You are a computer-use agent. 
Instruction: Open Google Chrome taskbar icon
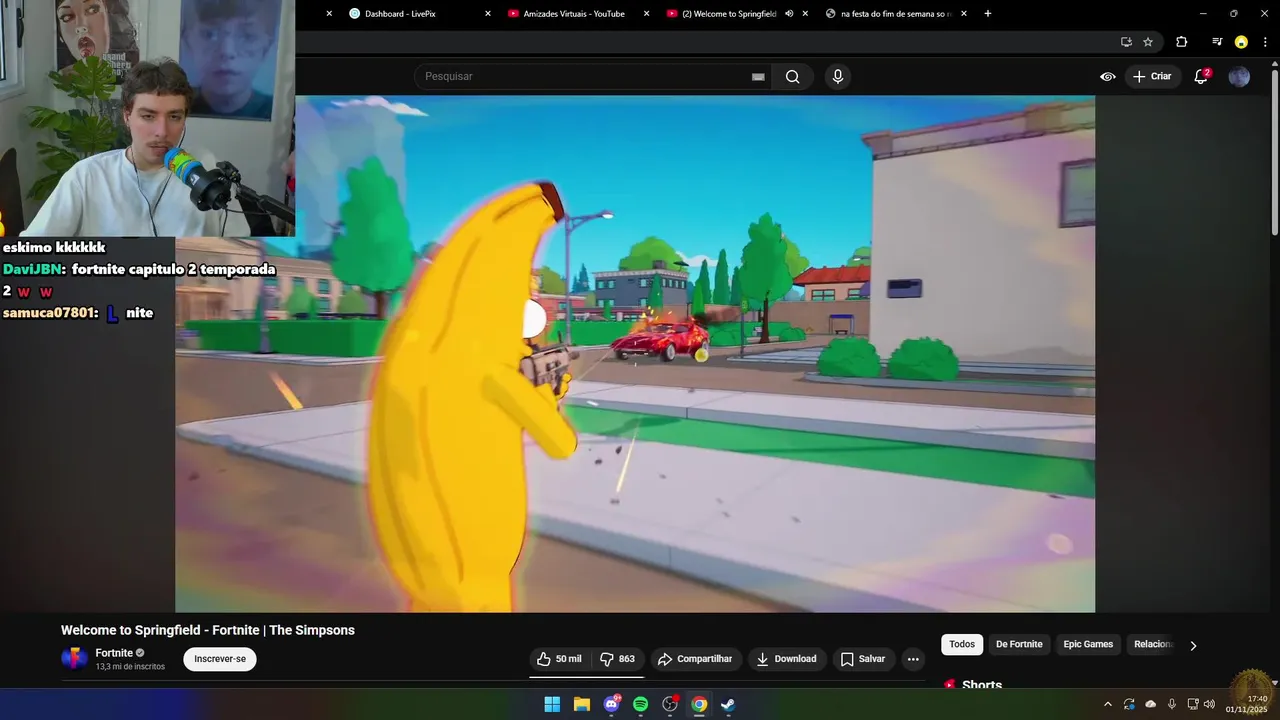(699, 704)
